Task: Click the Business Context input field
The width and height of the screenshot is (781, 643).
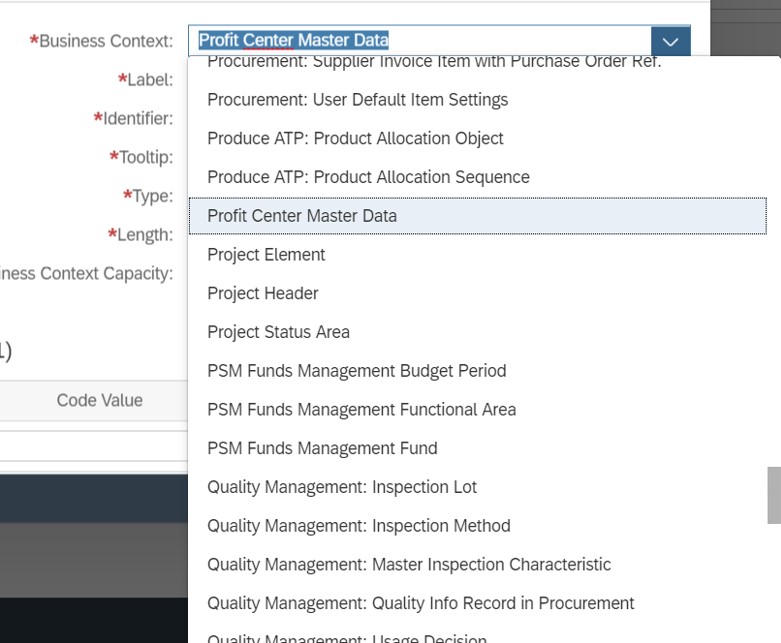Action: [x=420, y=41]
